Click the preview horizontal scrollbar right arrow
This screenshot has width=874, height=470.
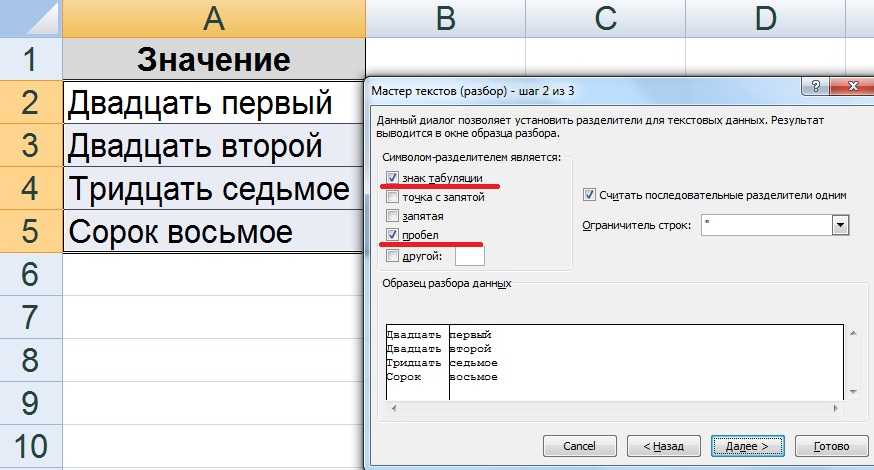pos(835,408)
